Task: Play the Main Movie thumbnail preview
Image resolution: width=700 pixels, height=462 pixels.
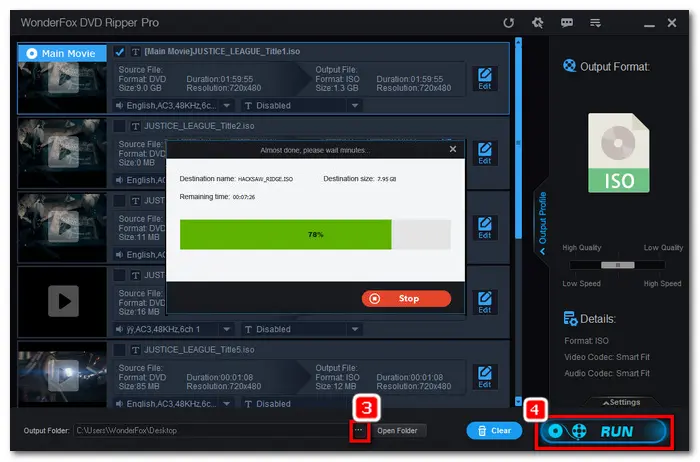Action: click(x=63, y=78)
